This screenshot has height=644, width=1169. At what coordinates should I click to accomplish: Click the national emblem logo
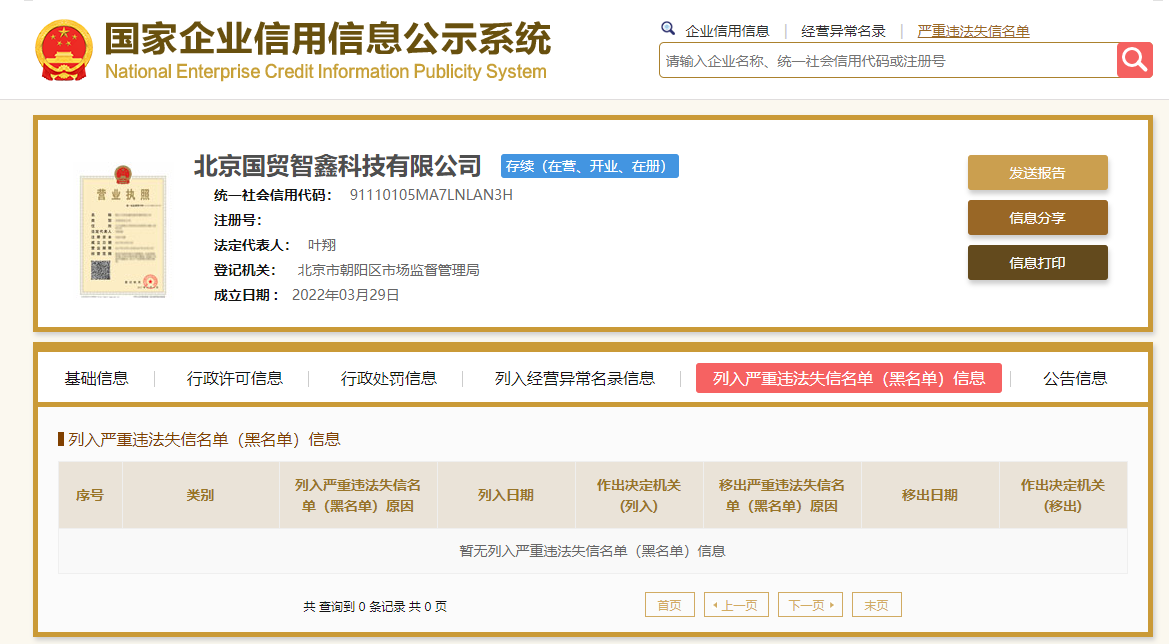pos(64,50)
